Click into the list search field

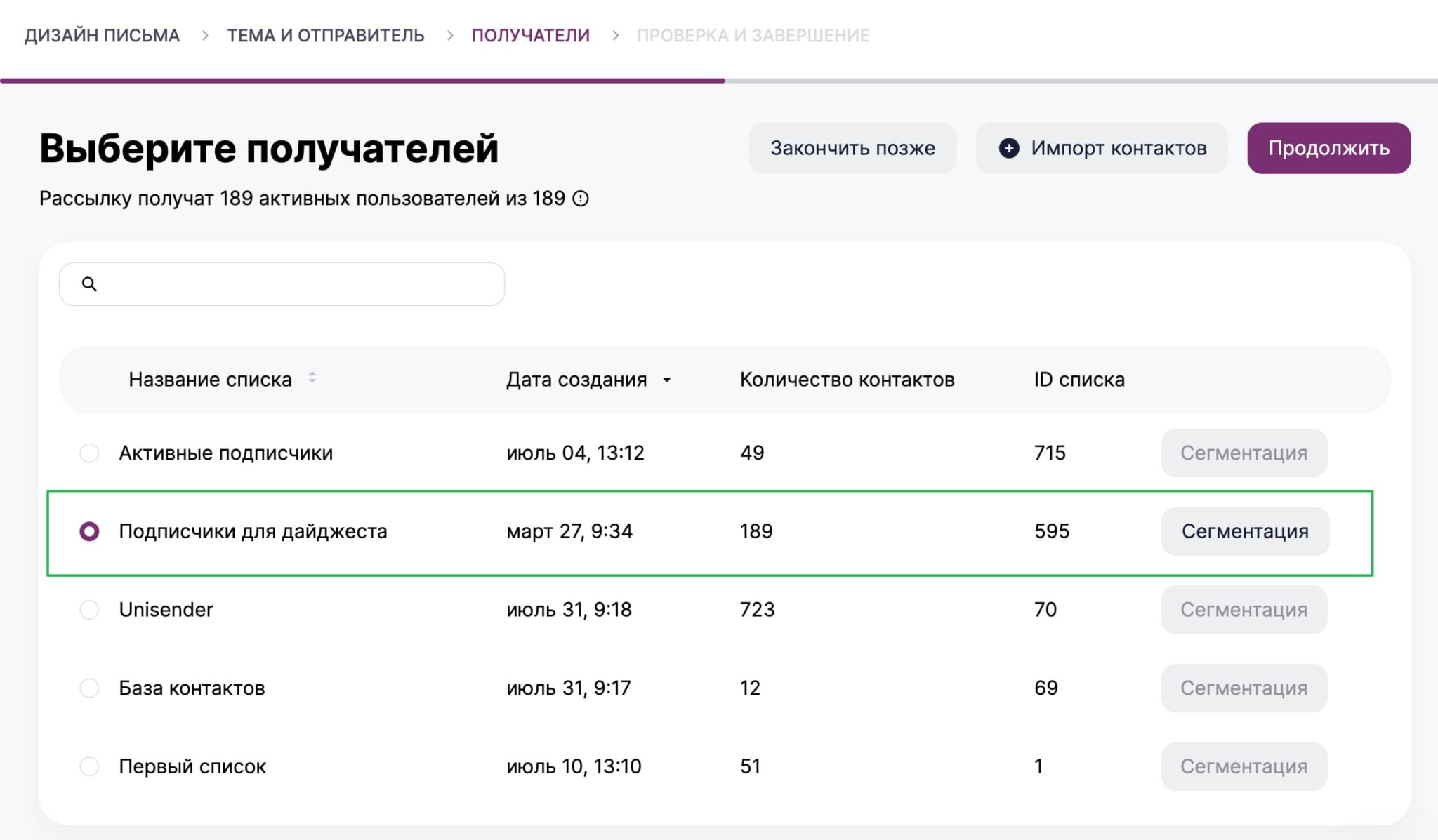click(x=295, y=284)
